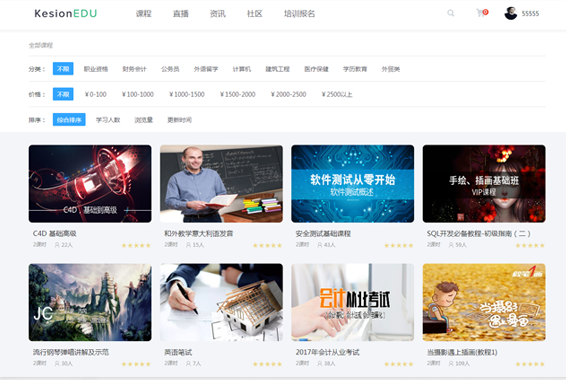
Task: Sort by 更新时间
Action: [x=179, y=120]
